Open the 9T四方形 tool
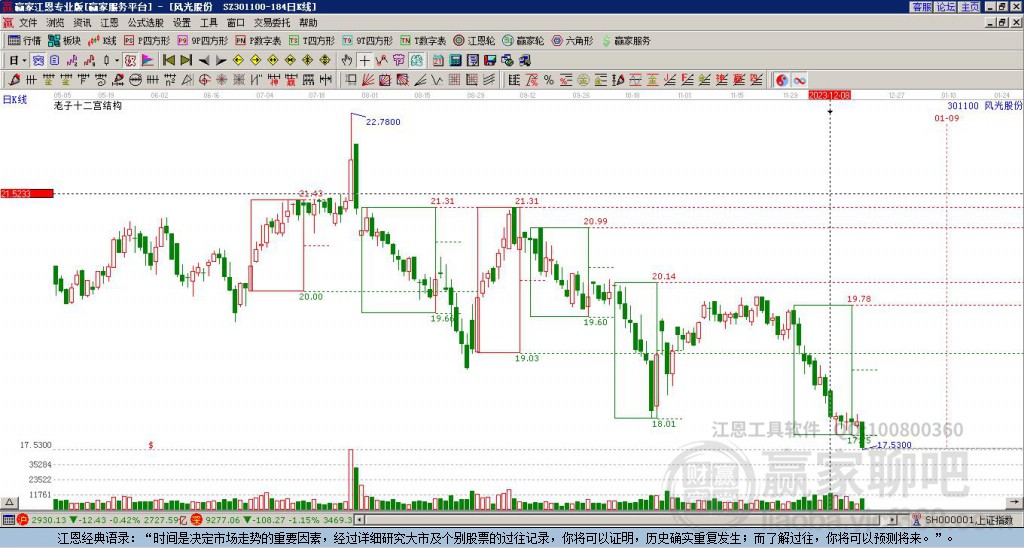Screen dimensions: 1024x548 367,40
